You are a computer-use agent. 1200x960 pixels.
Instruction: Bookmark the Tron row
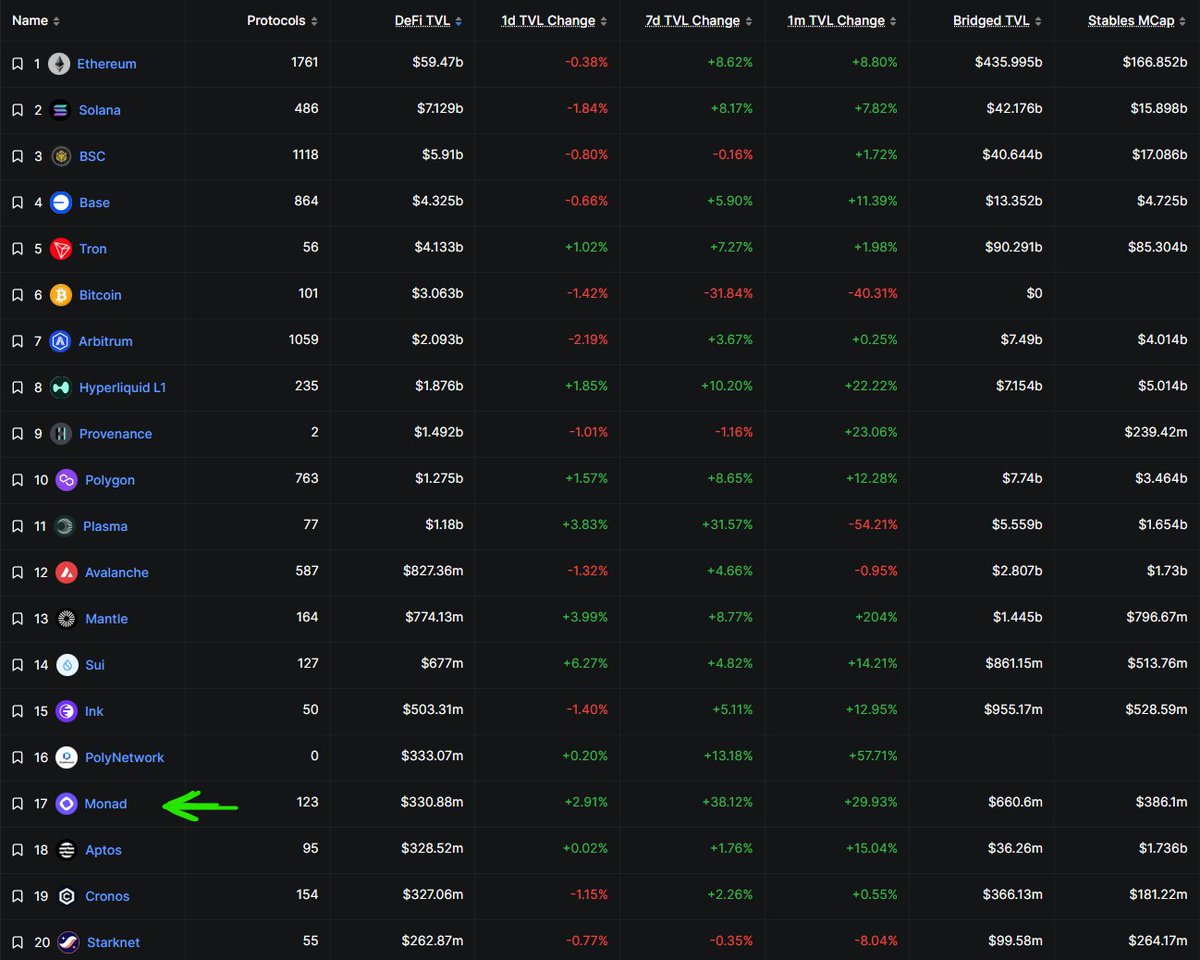17,249
